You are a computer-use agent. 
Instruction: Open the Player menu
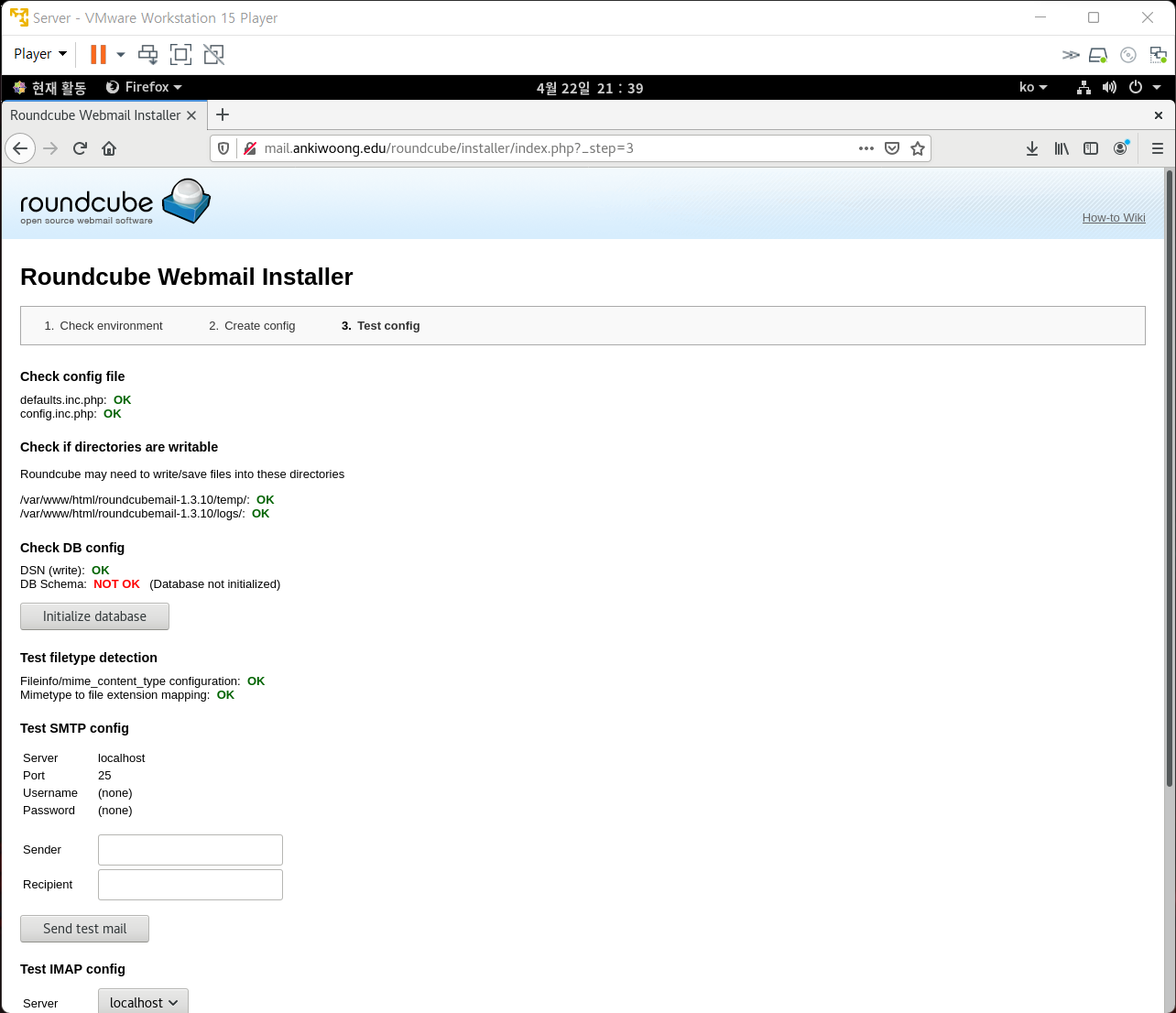pyautogui.click(x=40, y=54)
